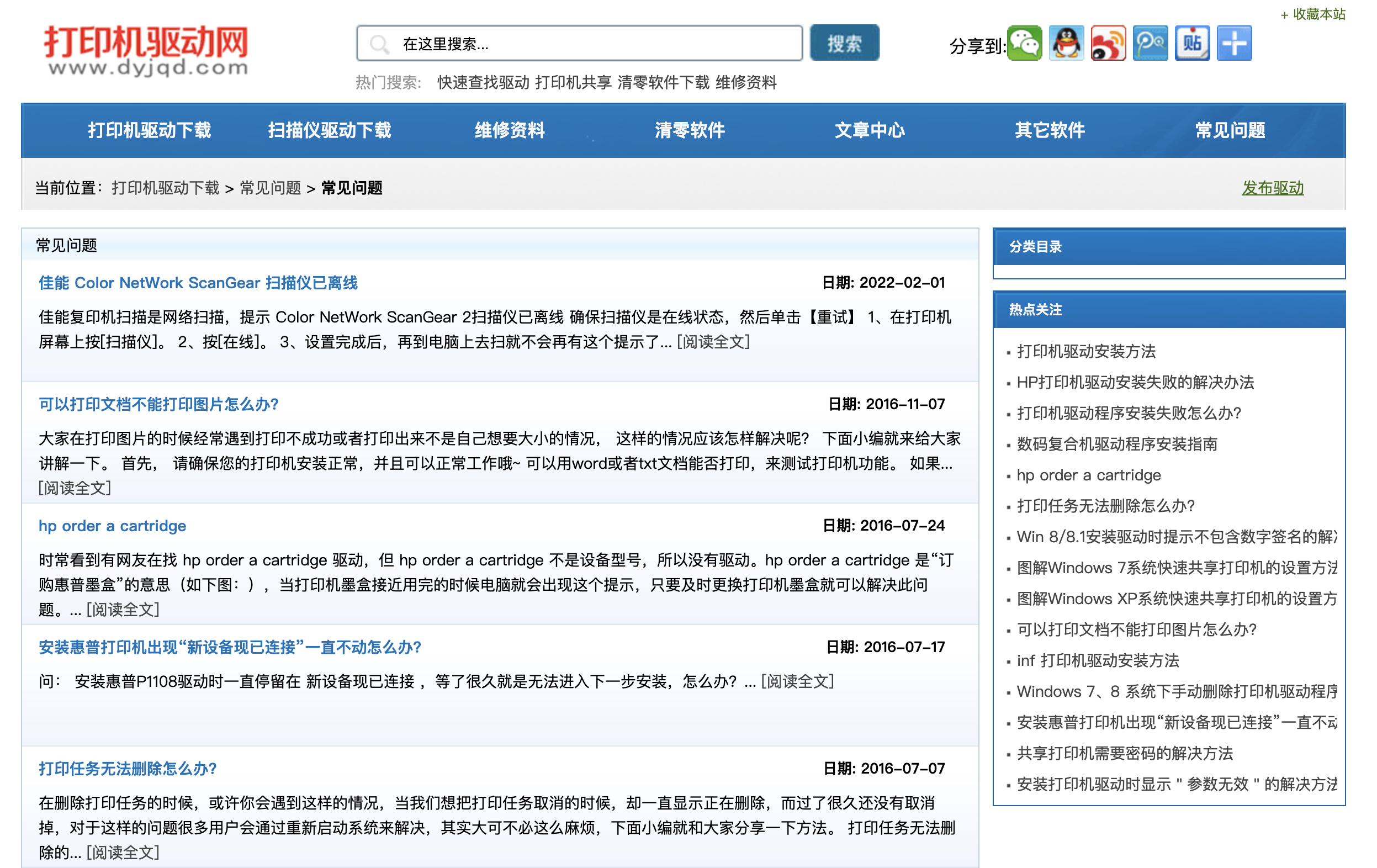Image resolution: width=1377 pixels, height=868 pixels.
Task: Open sidebar link hp order a cartridge
Action: coord(1089,475)
